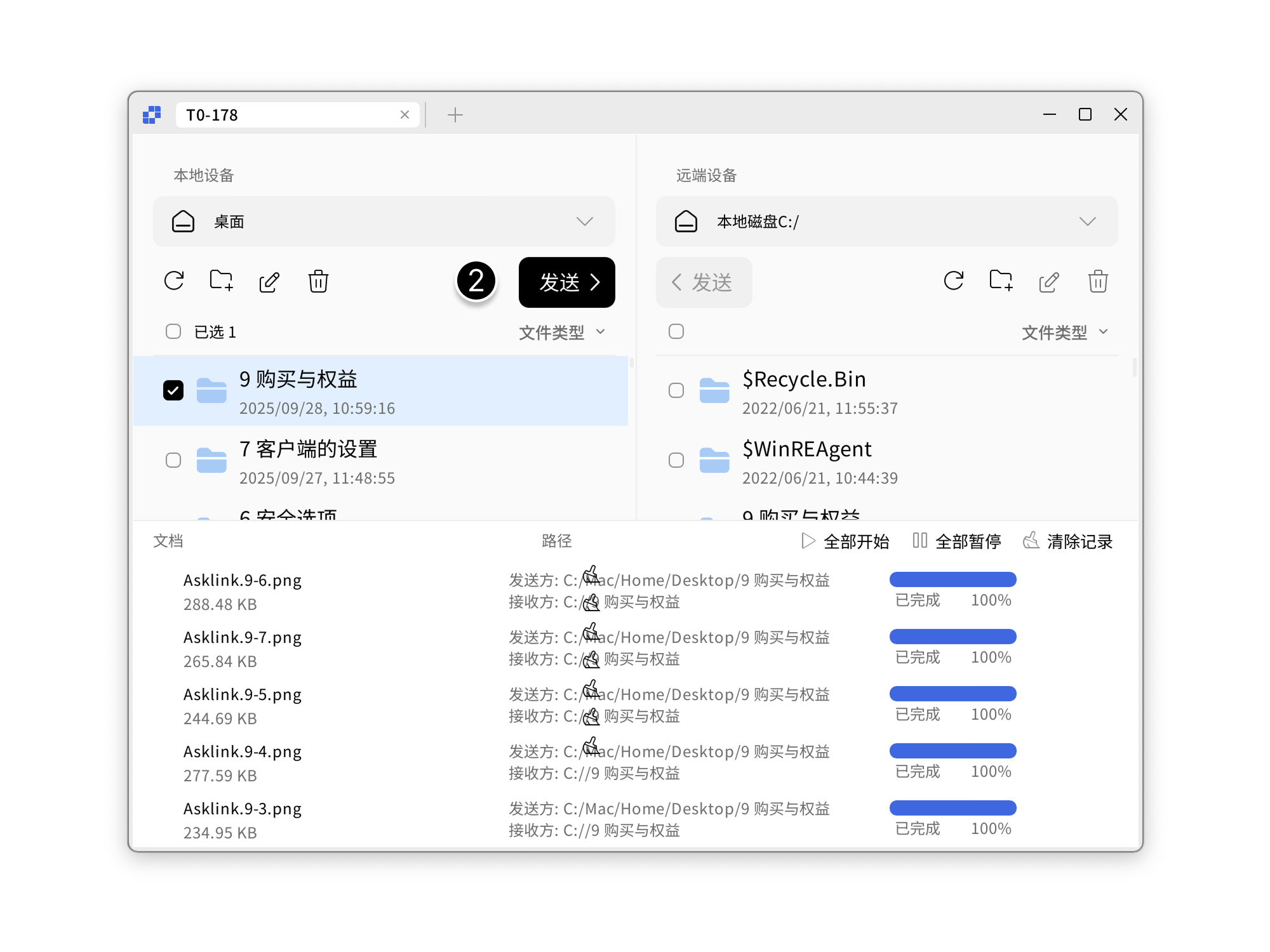This screenshot has width=1270, height=952.
Task: Refresh the remote device file list
Action: click(954, 281)
